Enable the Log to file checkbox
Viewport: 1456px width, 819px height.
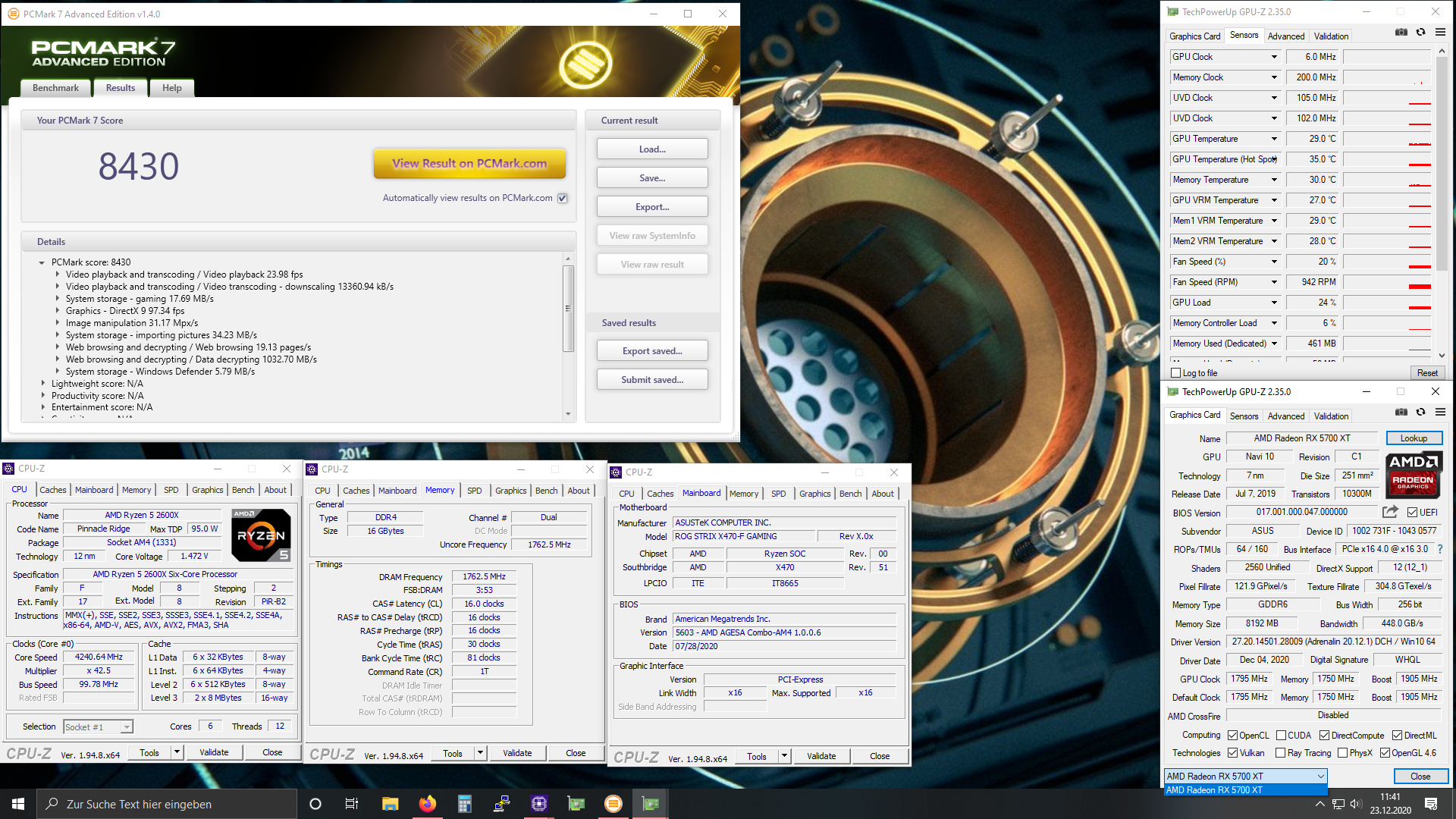pyautogui.click(x=1176, y=373)
